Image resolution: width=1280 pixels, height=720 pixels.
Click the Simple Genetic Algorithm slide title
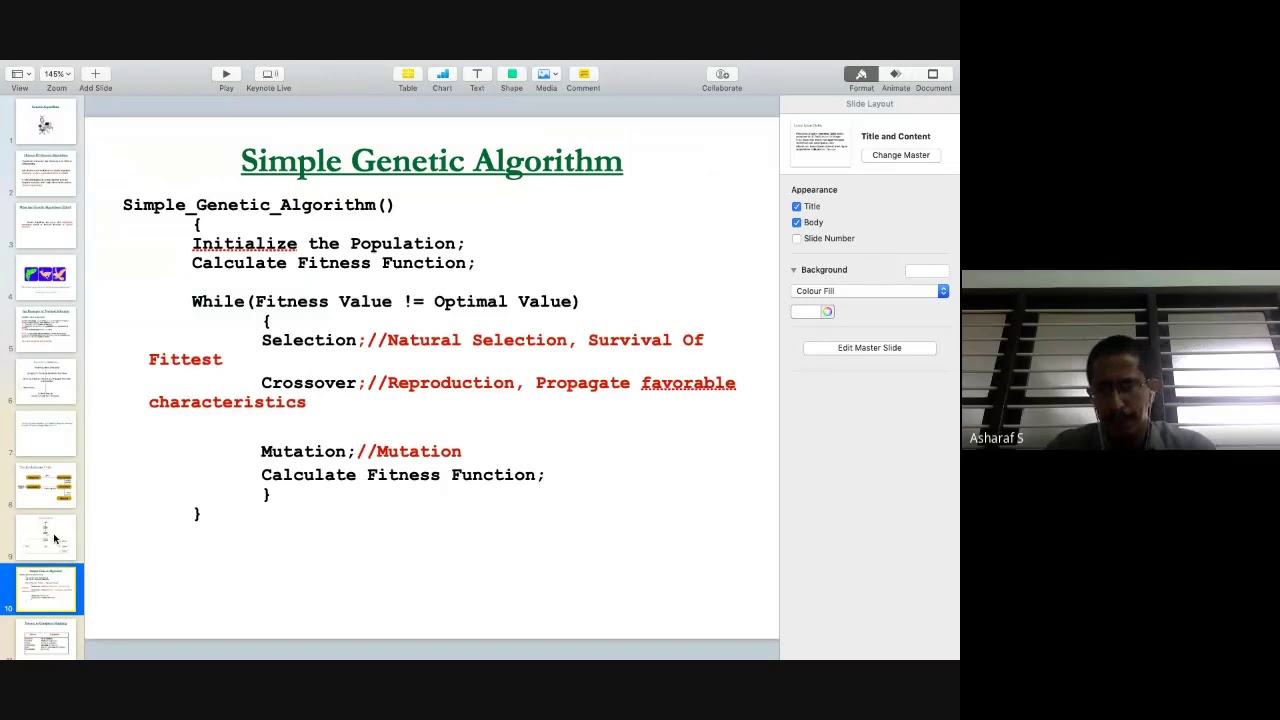(x=431, y=161)
